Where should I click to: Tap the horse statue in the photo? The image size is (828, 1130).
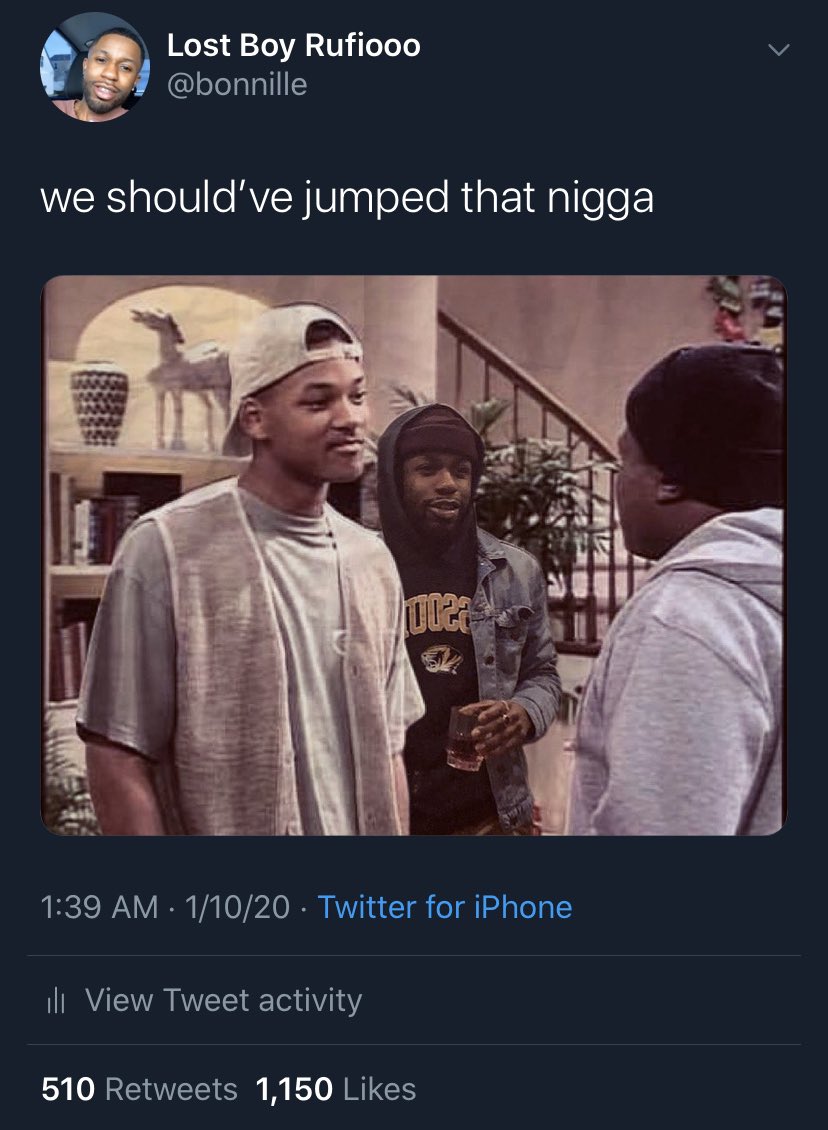coord(186,375)
